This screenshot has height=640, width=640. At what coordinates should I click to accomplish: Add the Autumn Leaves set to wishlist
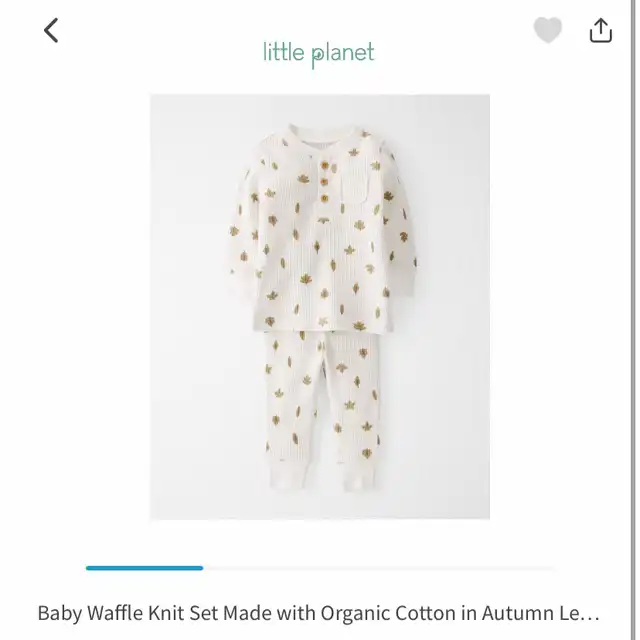[548, 30]
